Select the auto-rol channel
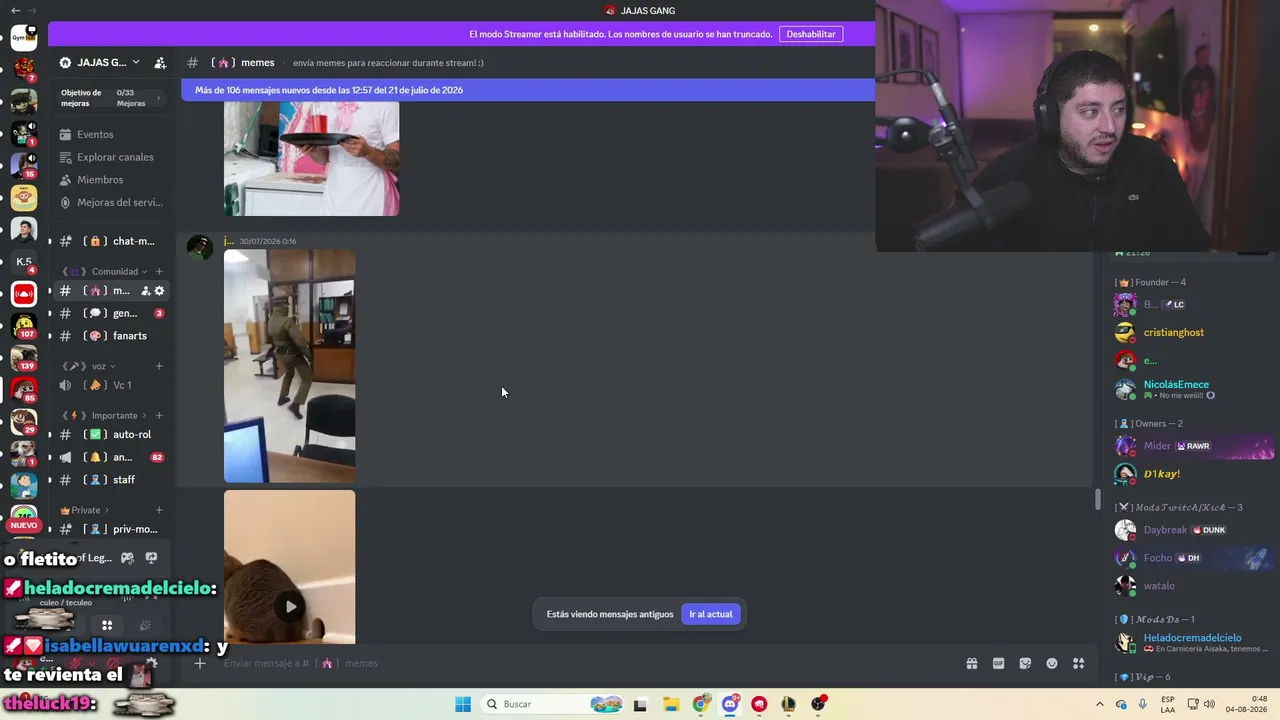This screenshot has height=720, width=1280. pyautogui.click(x=110, y=435)
